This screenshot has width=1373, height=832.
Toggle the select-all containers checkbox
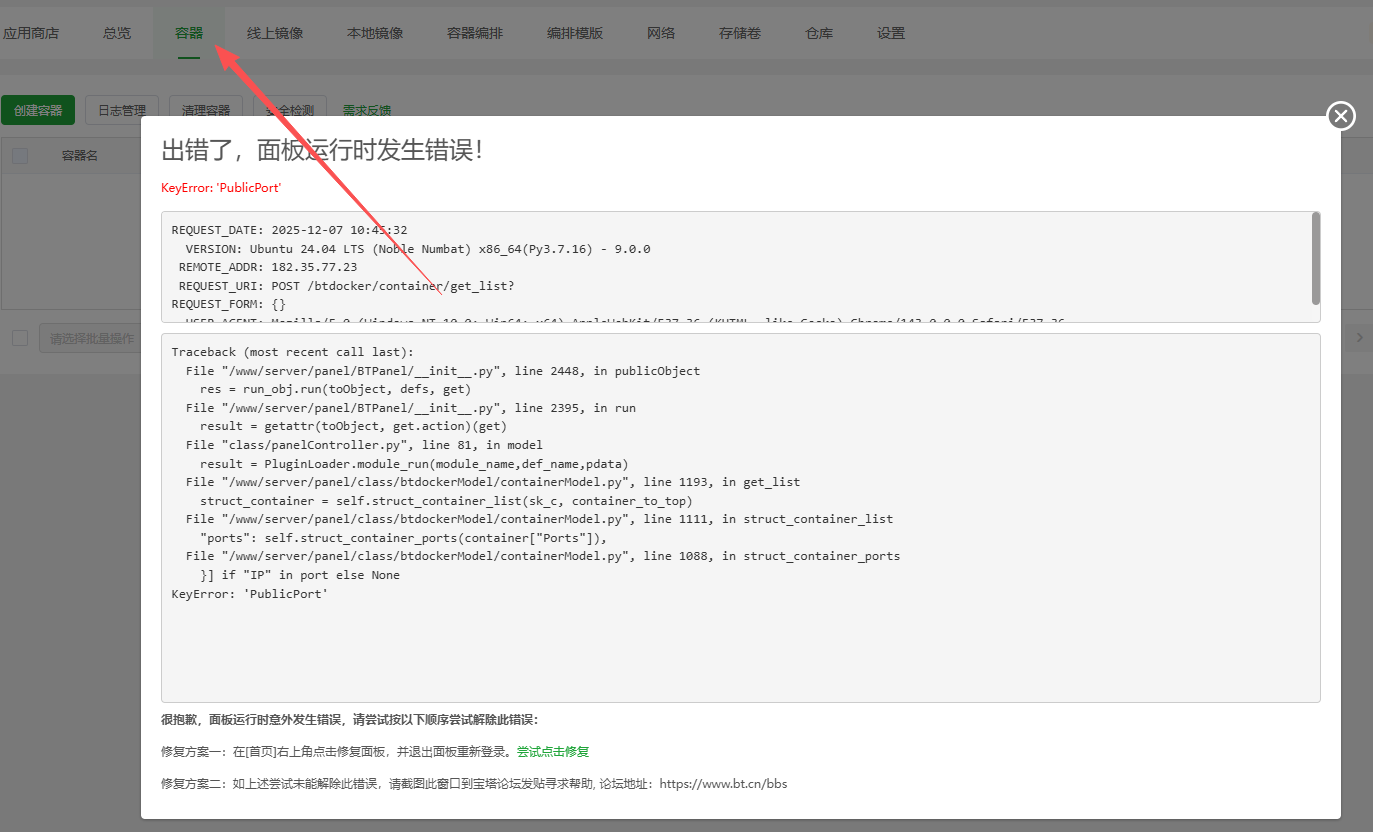(x=20, y=155)
